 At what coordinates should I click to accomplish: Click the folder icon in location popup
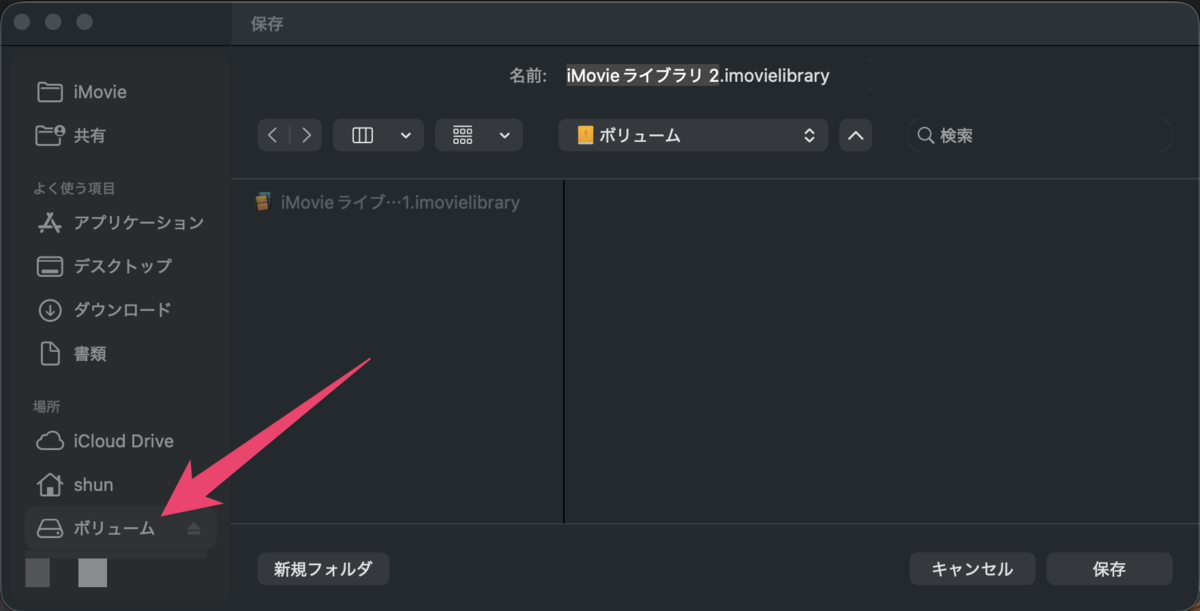click(585, 135)
